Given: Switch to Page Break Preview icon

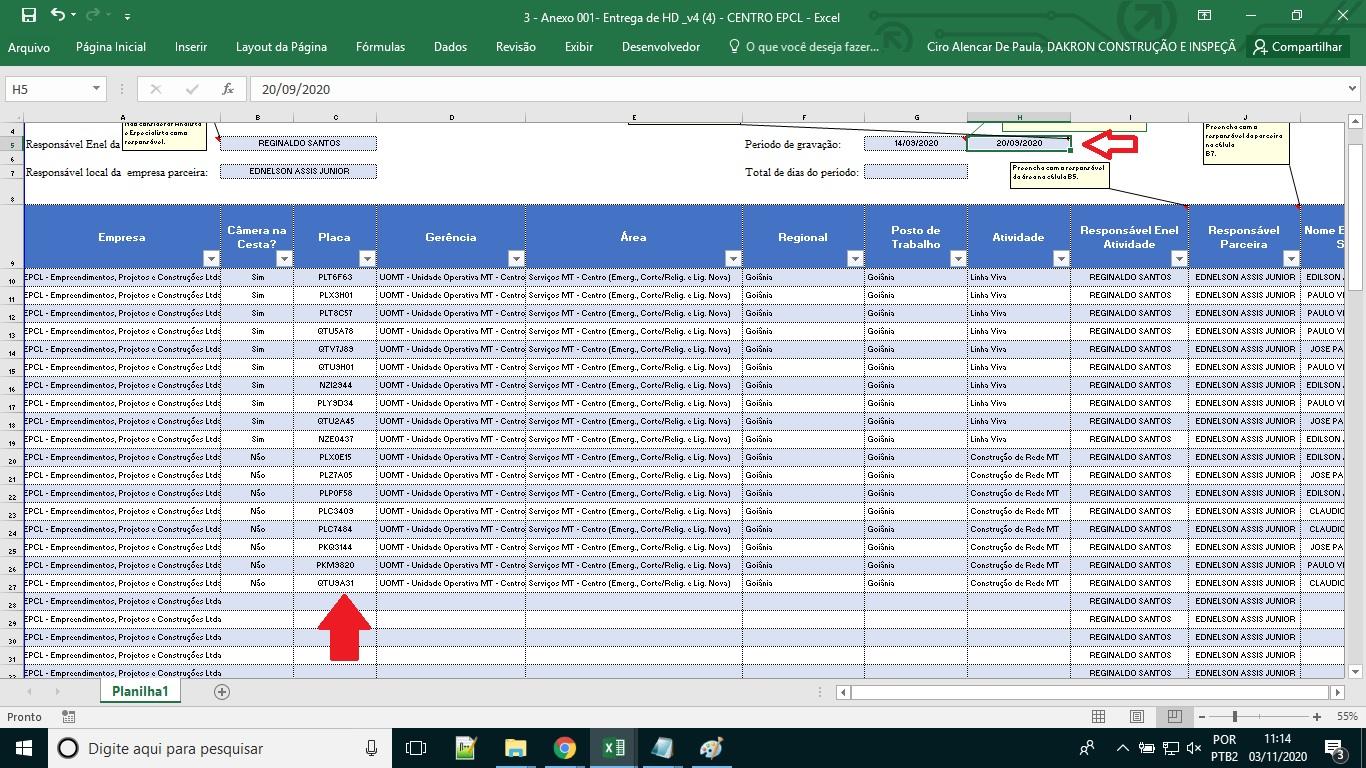Looking at the screenshot, I should pos(1175,717).
